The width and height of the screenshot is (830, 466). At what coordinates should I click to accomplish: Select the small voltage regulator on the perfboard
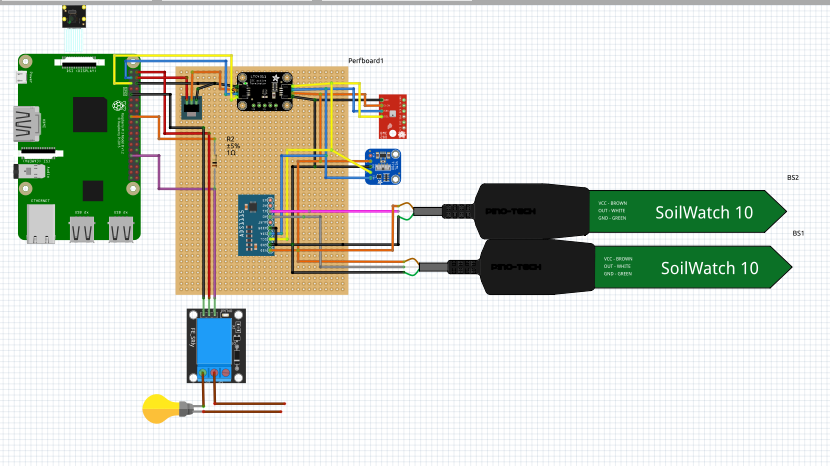click(192, 107)
